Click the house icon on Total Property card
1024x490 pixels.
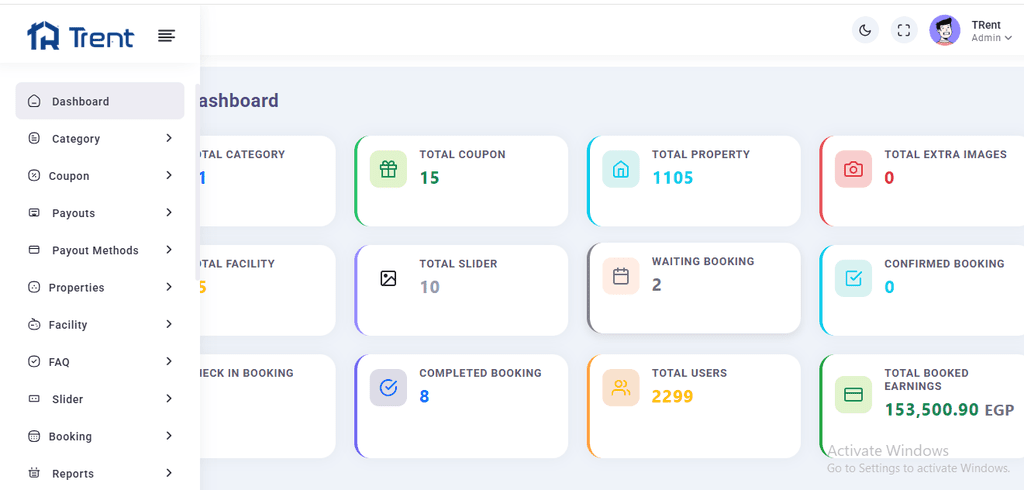click(620, 169)
